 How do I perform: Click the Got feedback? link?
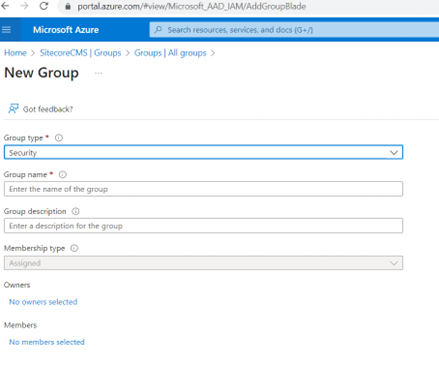click(x=48, y=109)
